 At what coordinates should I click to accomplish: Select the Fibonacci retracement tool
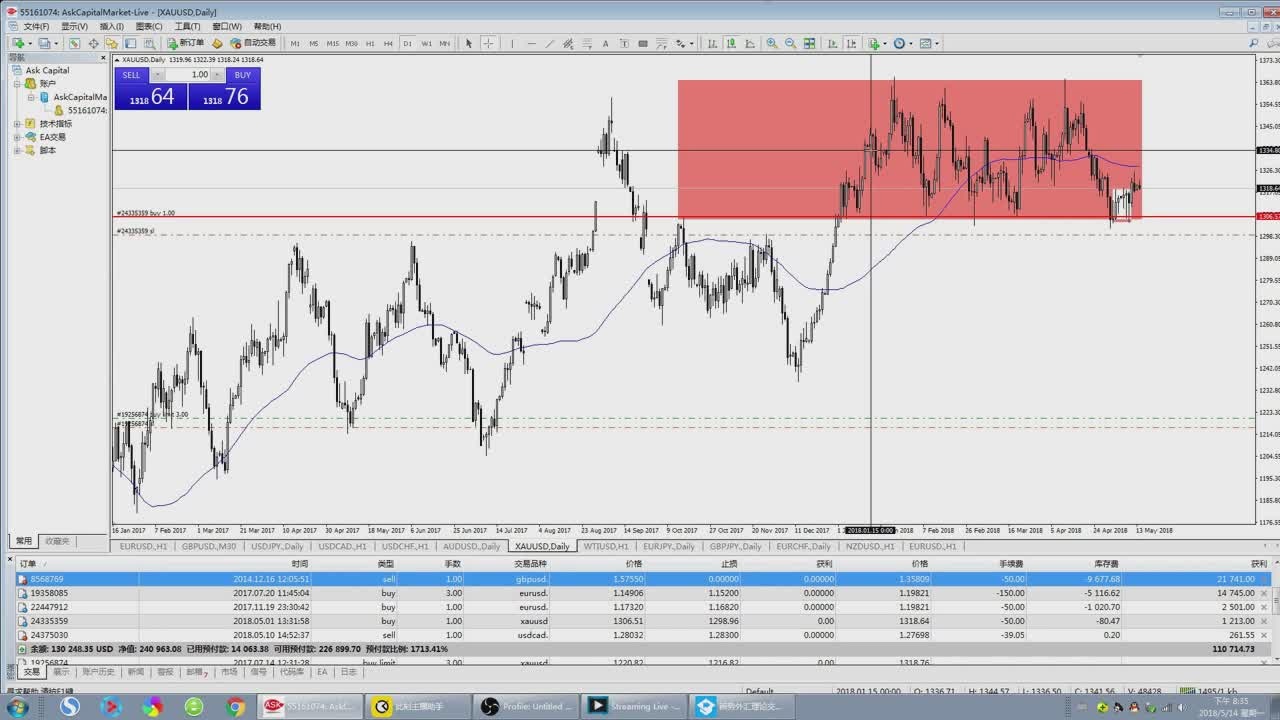coord(587,43)
